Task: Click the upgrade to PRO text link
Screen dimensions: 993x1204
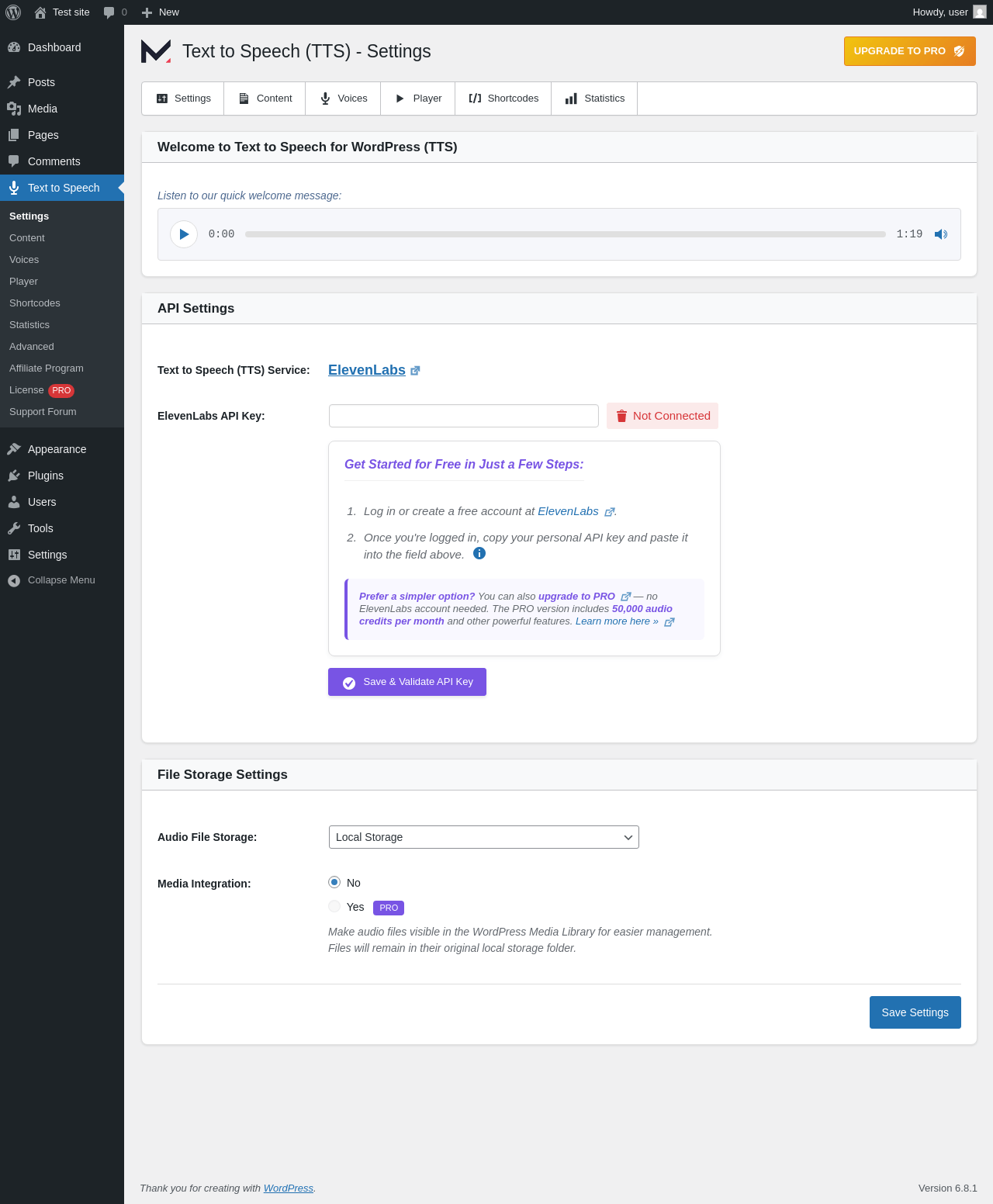Action: (x=576, y=597)
